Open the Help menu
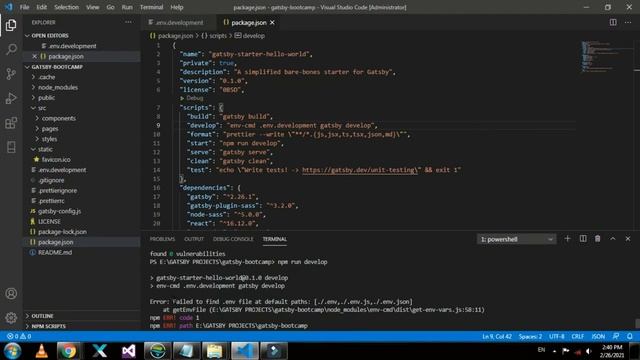640x360 pixels. point(177,7)
